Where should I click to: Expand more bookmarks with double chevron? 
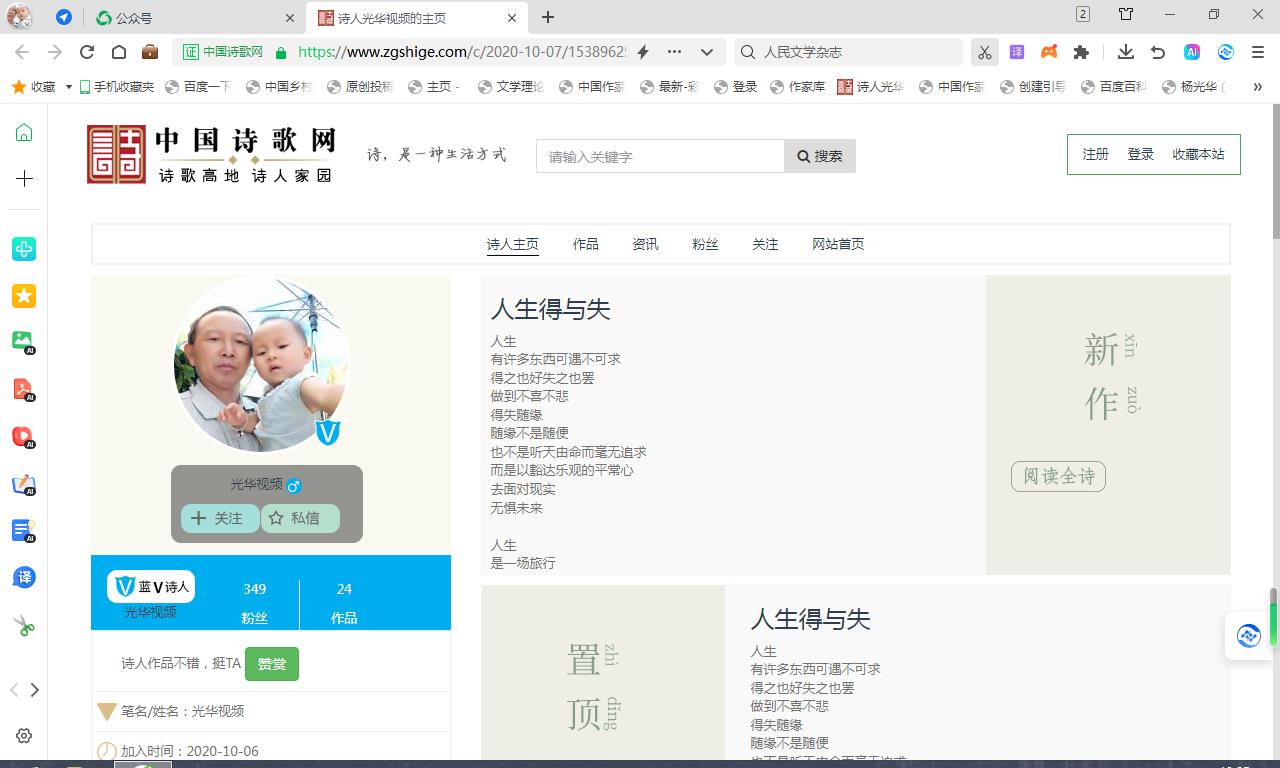[1257, 87]
